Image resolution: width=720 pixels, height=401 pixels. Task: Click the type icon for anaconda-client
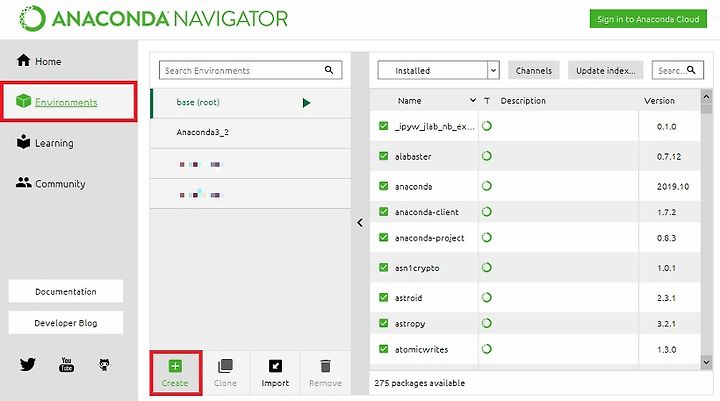[x=487, y=212]
